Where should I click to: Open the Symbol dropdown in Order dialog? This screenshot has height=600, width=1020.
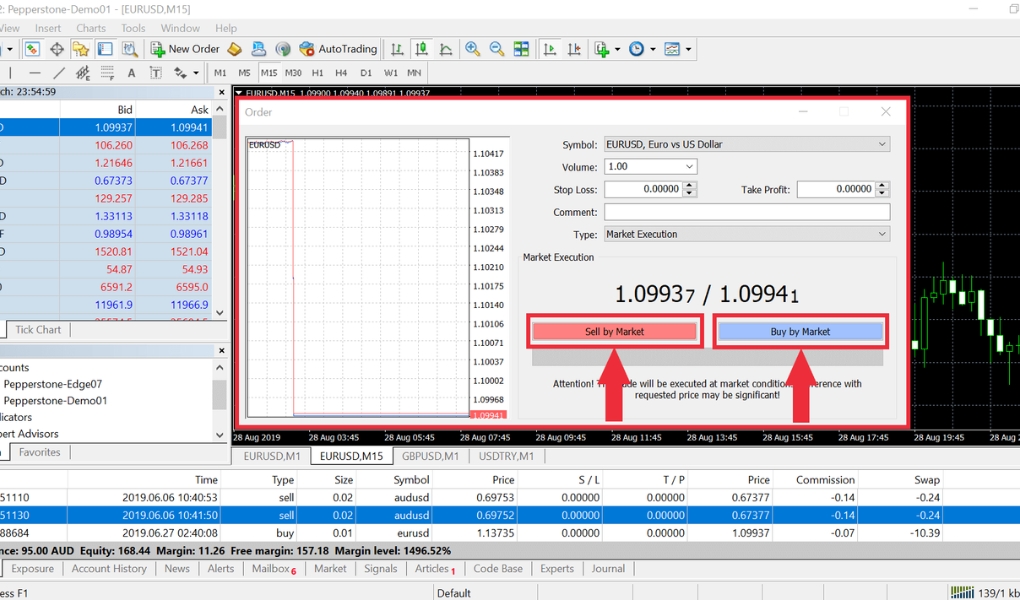click(747, 144)
